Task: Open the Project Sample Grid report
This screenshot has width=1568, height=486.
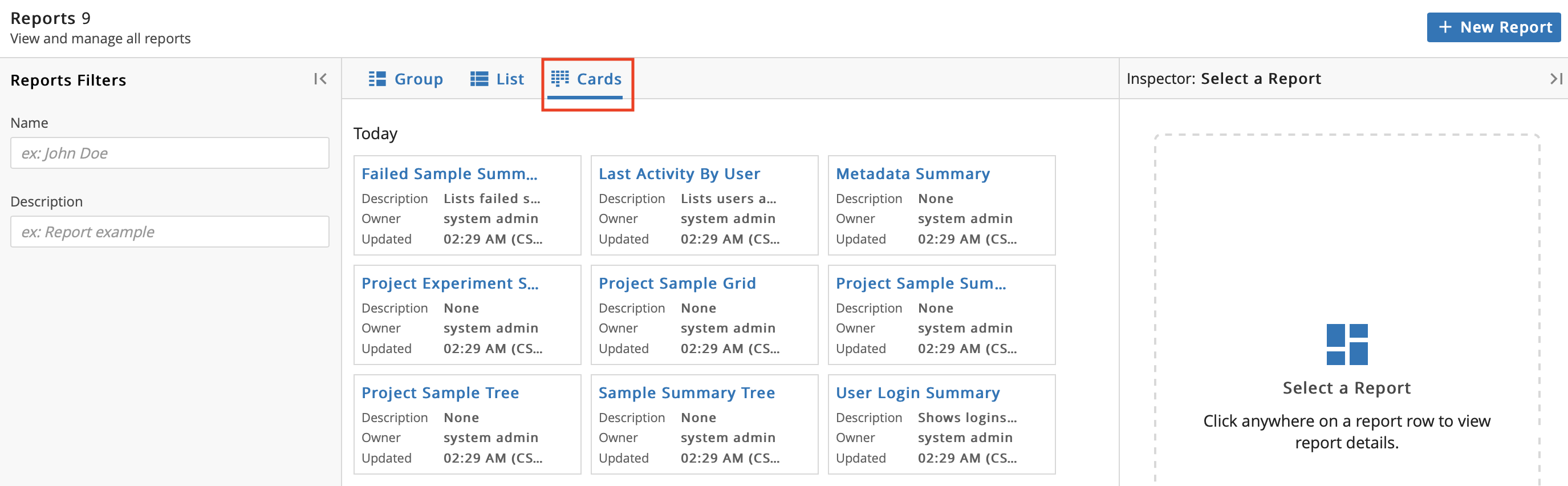Action: (x=677, y=284)
